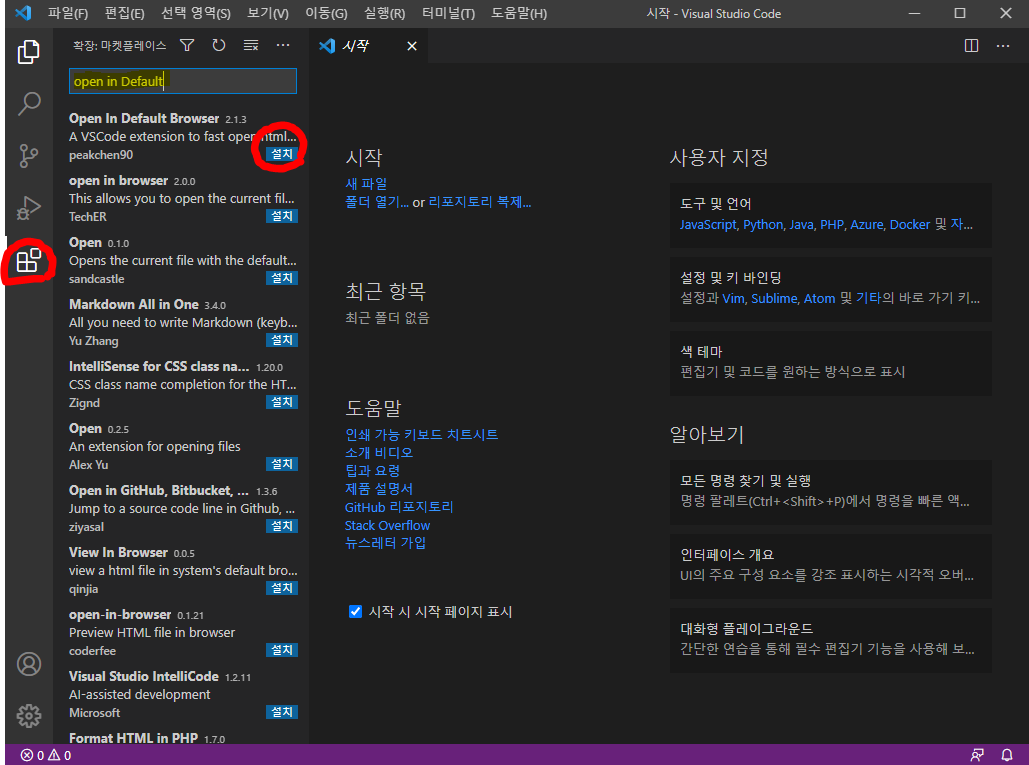
Task: Clear extensions search results icon
Action: click(251, 45)
